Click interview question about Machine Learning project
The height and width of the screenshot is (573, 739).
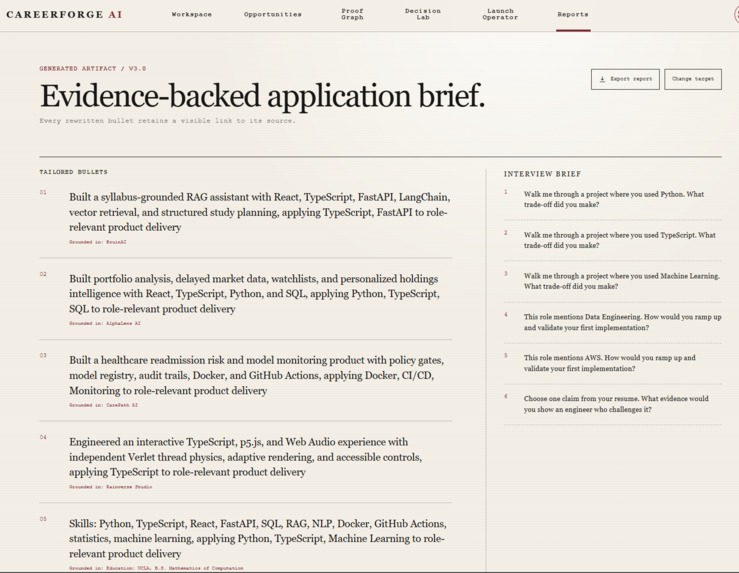click(622, 281)
